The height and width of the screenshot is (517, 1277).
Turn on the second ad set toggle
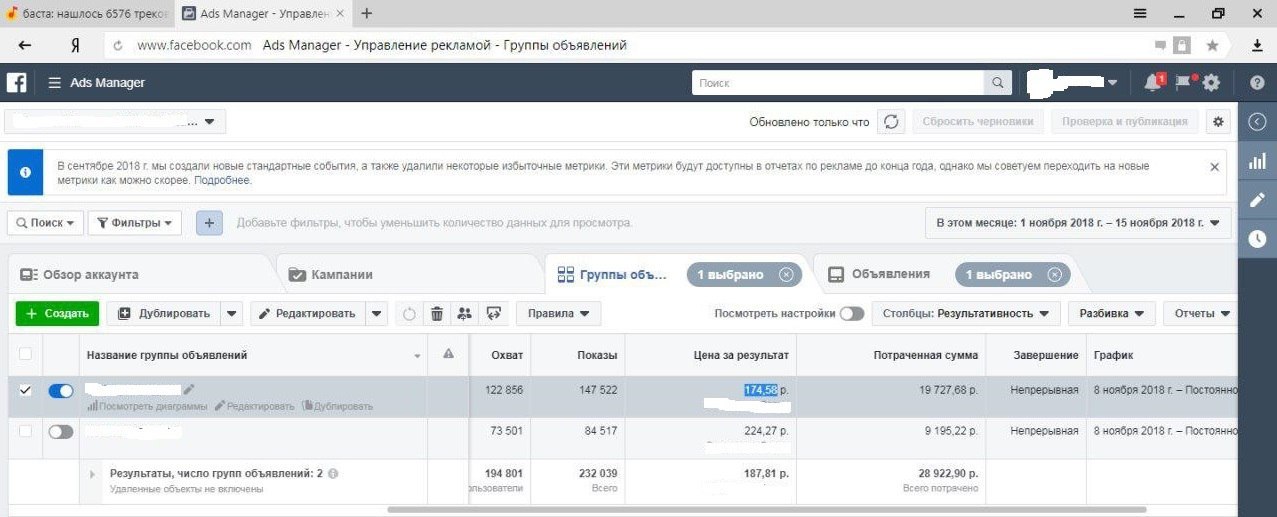click(x=61, y=432)
